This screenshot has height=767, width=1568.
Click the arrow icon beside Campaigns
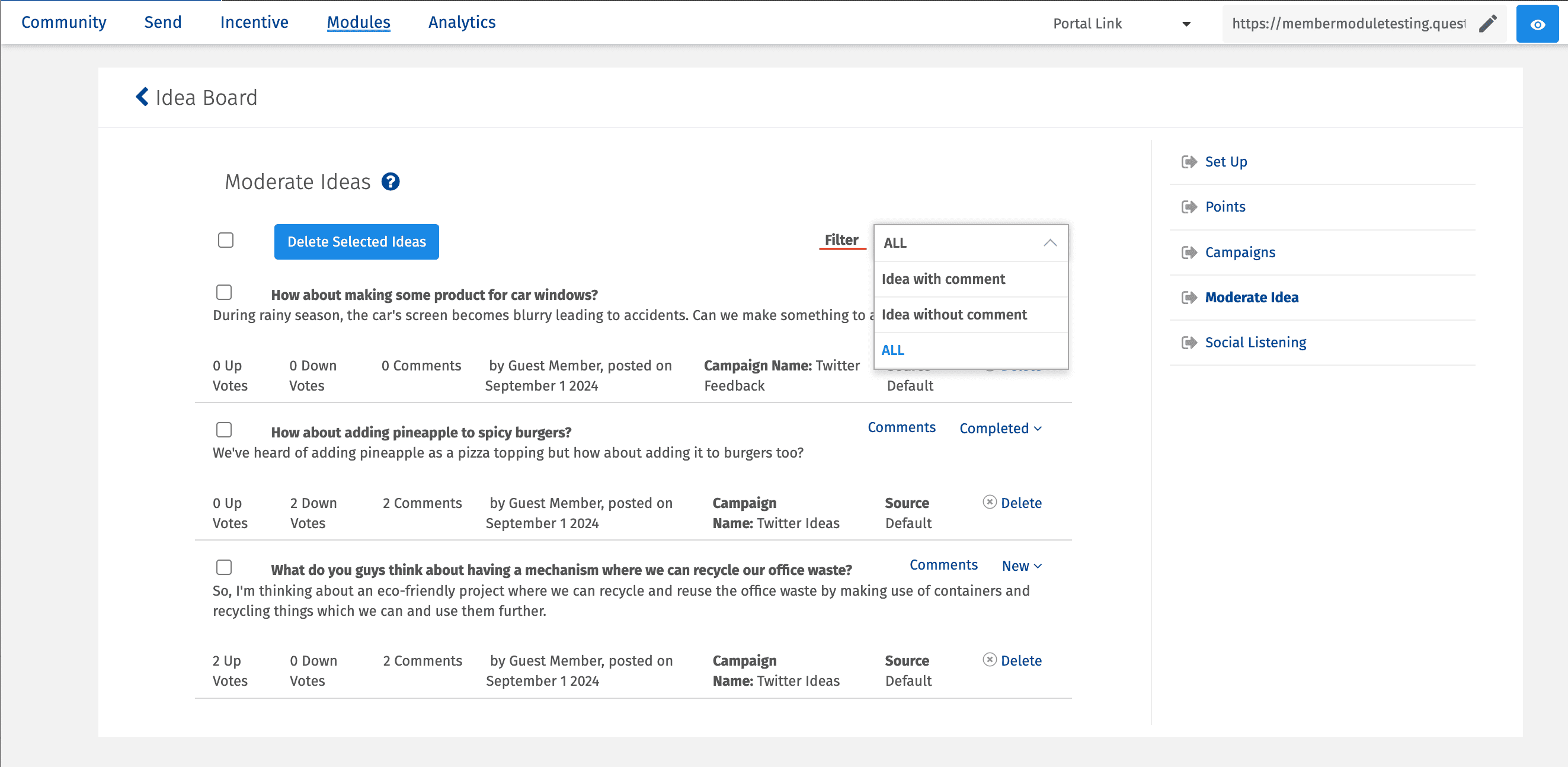1188,253
